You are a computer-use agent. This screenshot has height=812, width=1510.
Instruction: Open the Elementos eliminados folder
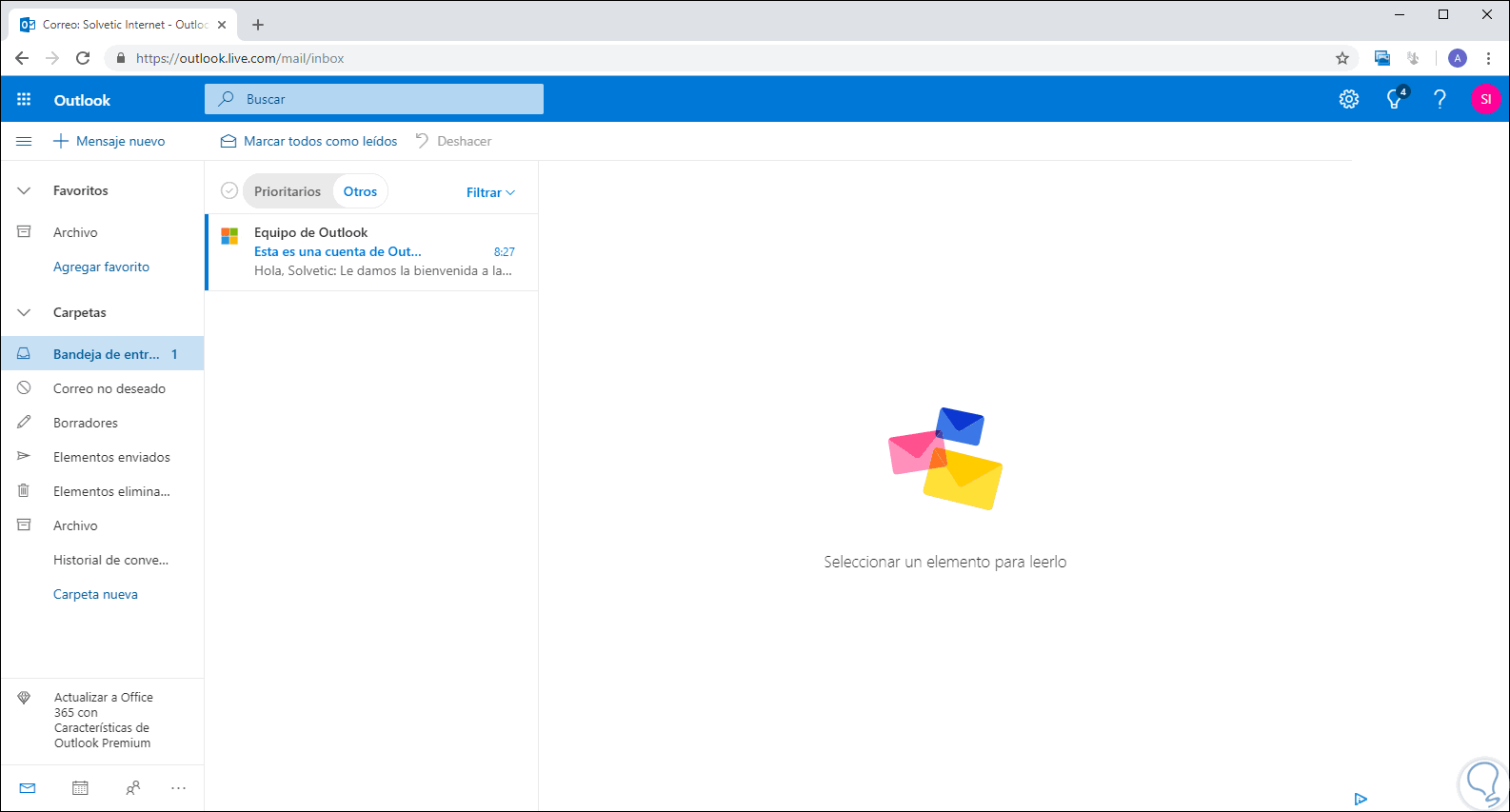click(x=103, y=491)
